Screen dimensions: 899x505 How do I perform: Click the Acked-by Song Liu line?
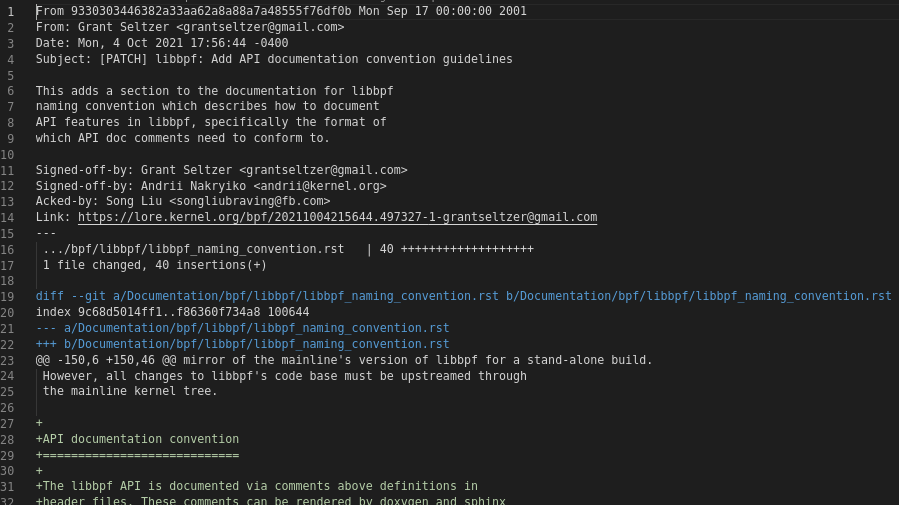[183, 201]
